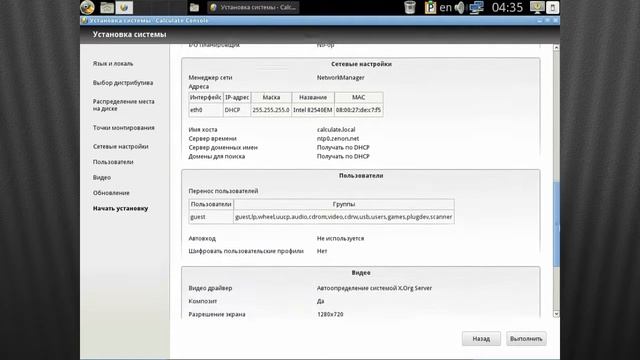Open 'Точки монтирования' step
Viewport: 640px width, 360px height.
[x=124, y=128]
